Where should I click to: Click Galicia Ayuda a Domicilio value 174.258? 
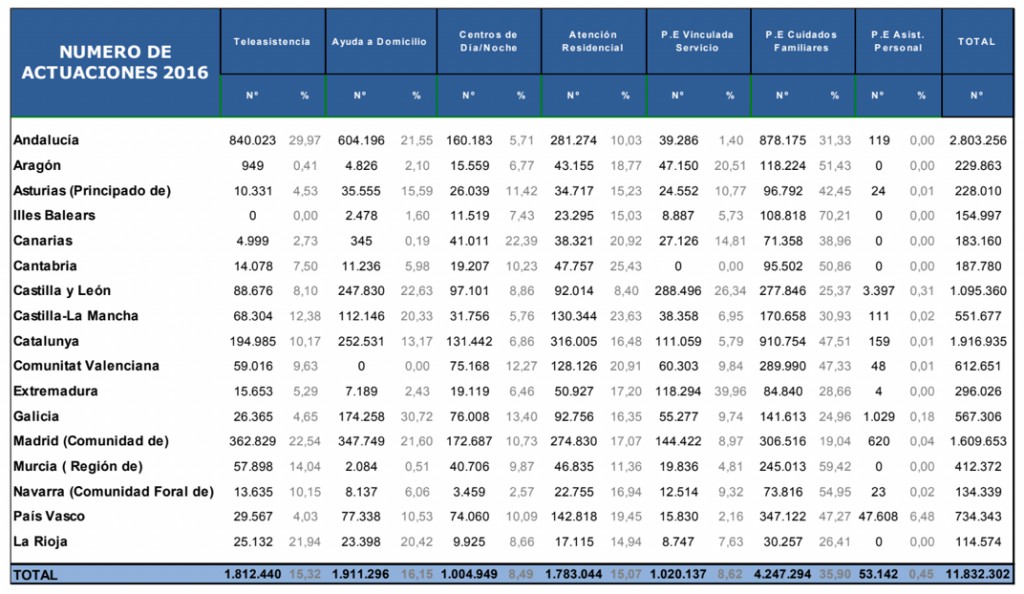click(x=361, y=416)
